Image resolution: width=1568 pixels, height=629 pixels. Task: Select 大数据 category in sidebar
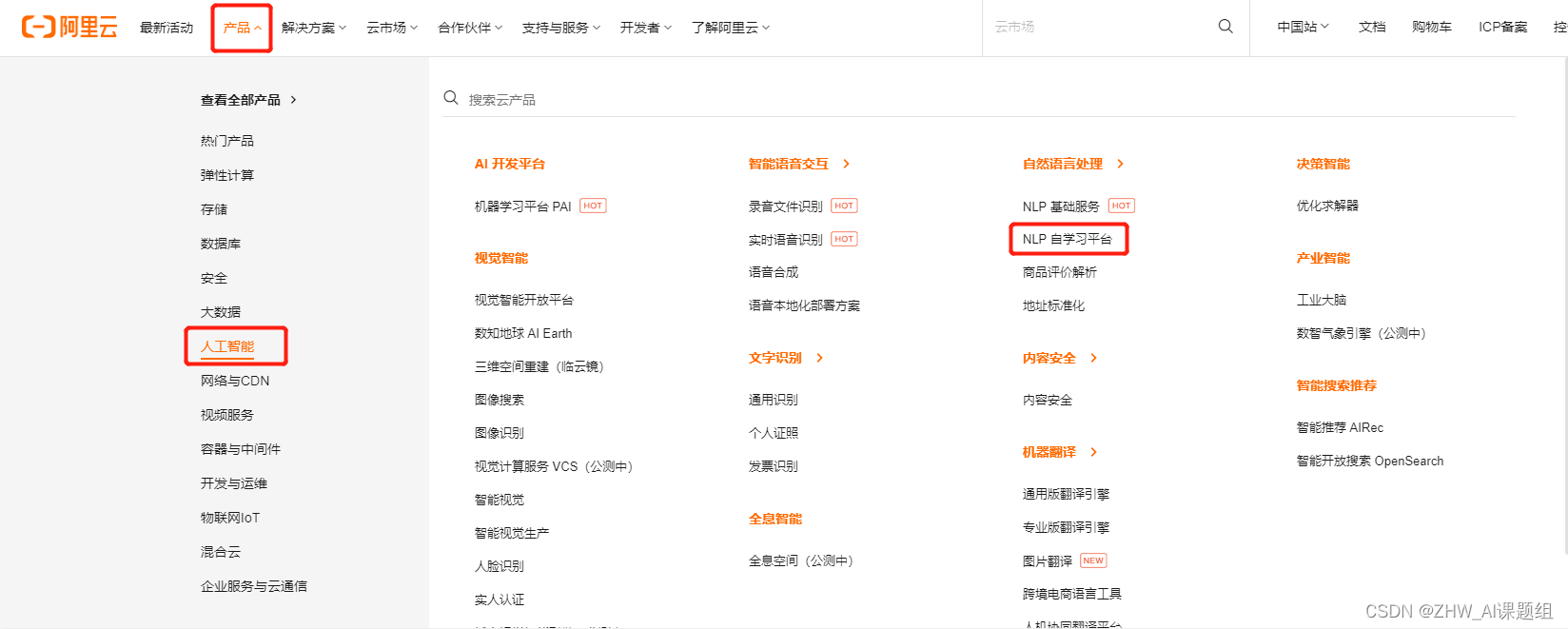point(221,312)
